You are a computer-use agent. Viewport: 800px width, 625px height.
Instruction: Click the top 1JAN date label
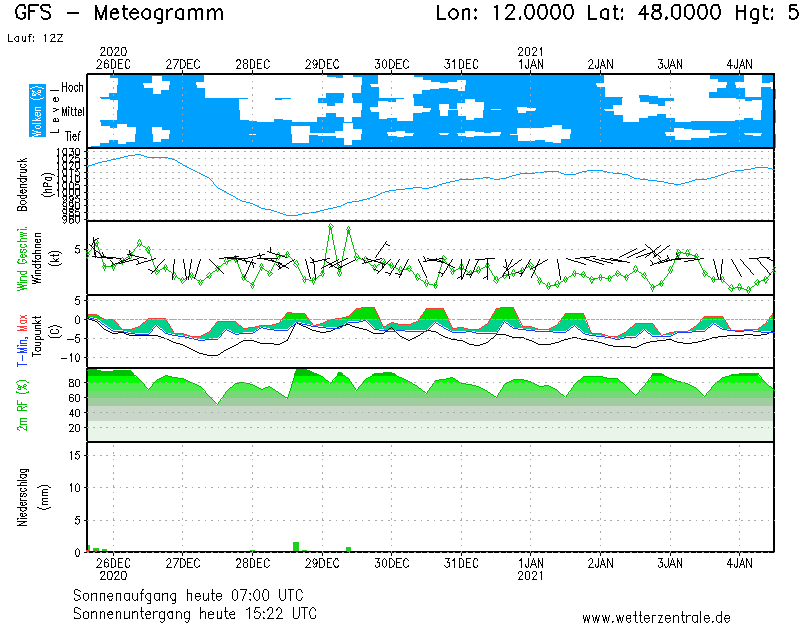coord(531,65)
